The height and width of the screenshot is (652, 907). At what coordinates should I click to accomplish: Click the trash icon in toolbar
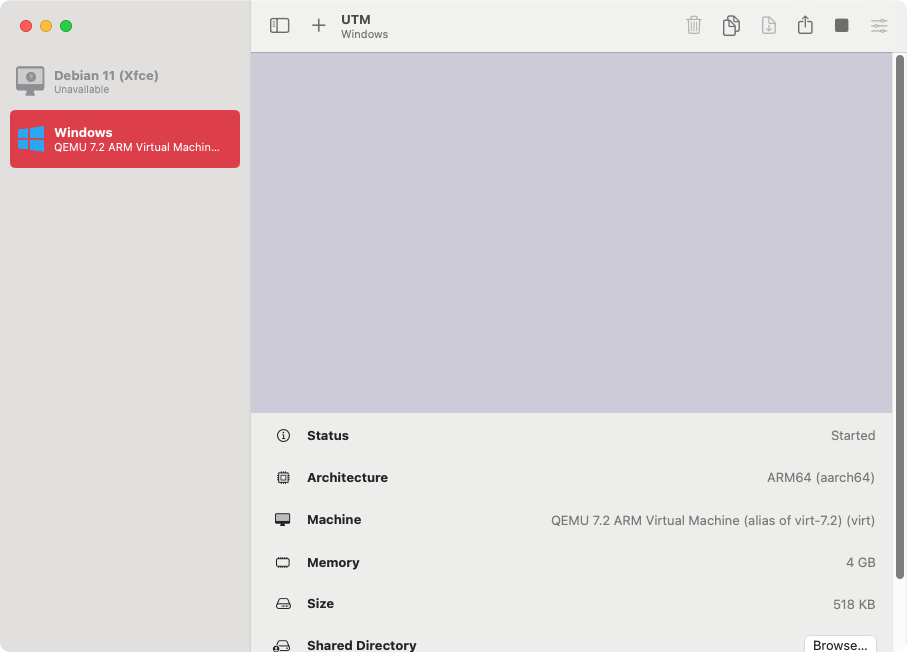694,26
